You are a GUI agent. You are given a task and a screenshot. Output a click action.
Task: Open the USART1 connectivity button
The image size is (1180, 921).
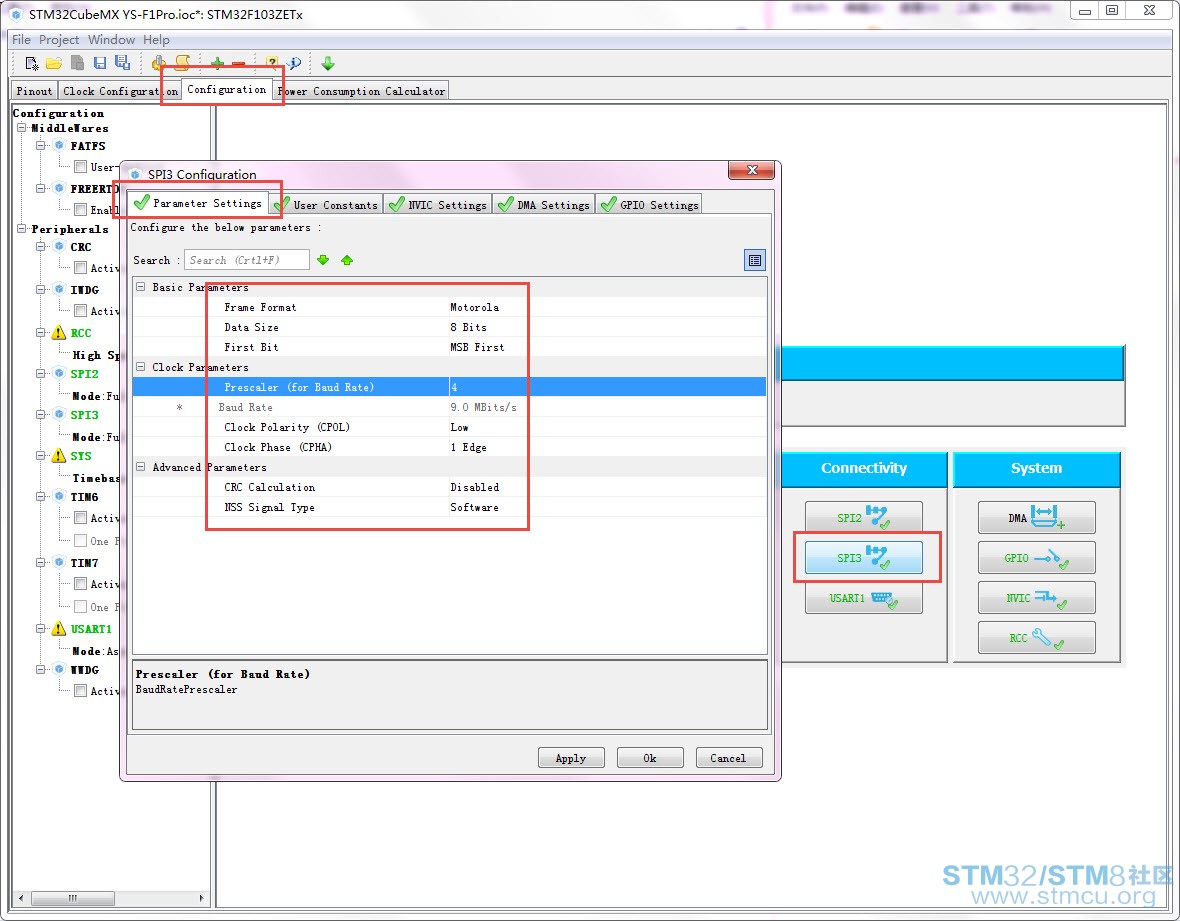863,598
